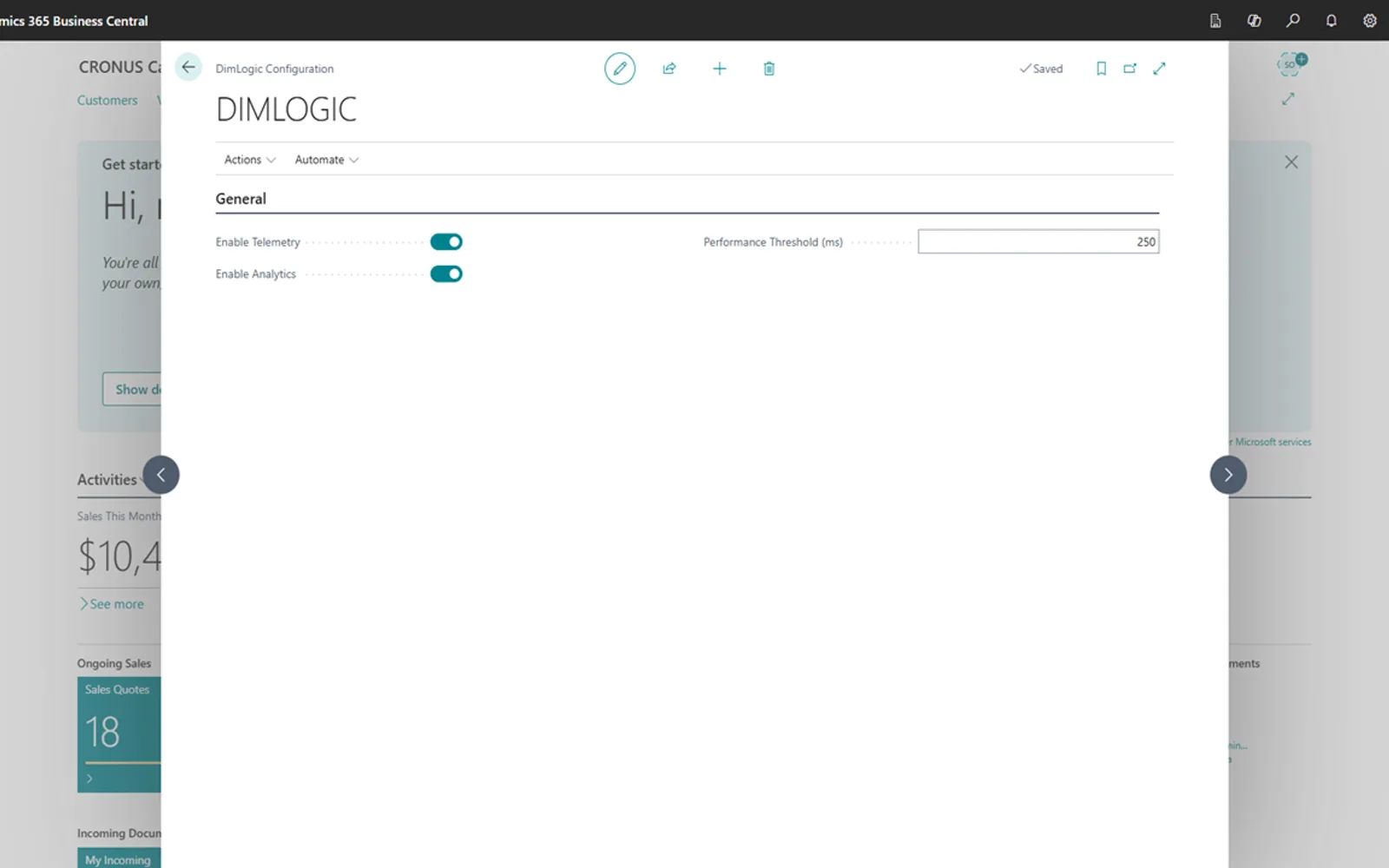Open the Automate dropdown menu
This screenshot has width=1389, height=868.
(326, 160)
